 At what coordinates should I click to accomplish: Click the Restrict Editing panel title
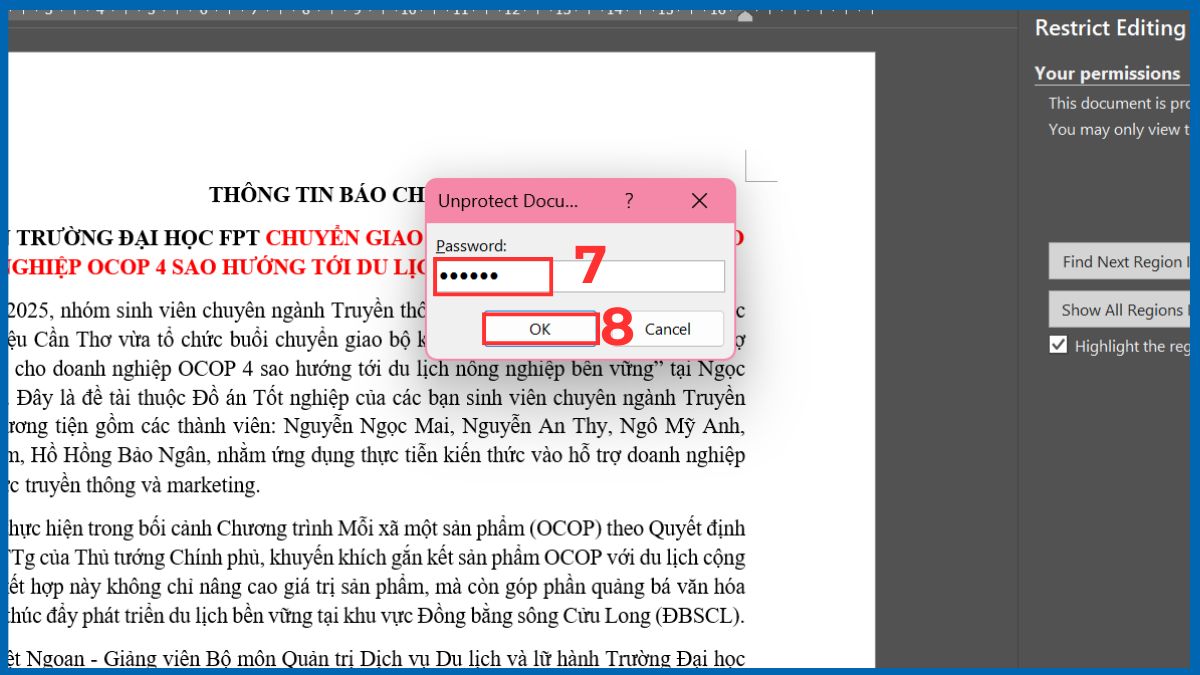(x=1110, y=28)
